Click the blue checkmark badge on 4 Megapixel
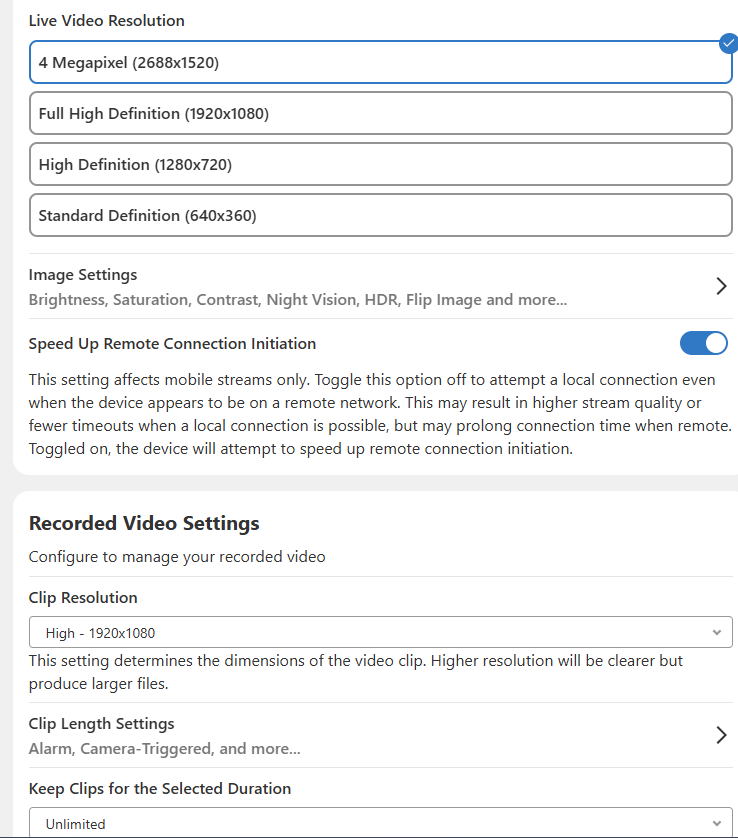This screenshot has width=738, height=838. tap(728, 43)
